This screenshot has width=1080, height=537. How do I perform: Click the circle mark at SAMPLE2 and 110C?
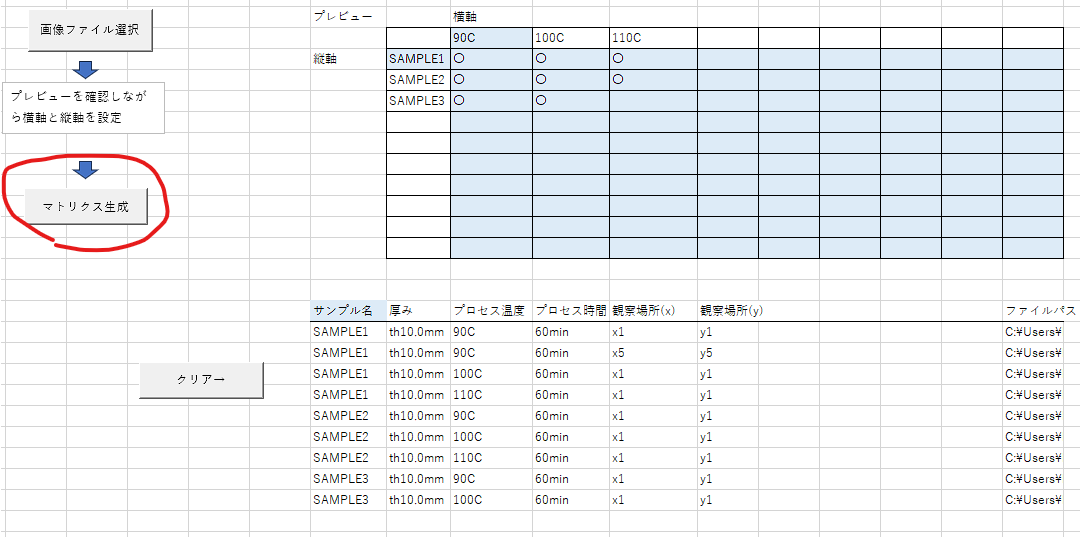618,80
